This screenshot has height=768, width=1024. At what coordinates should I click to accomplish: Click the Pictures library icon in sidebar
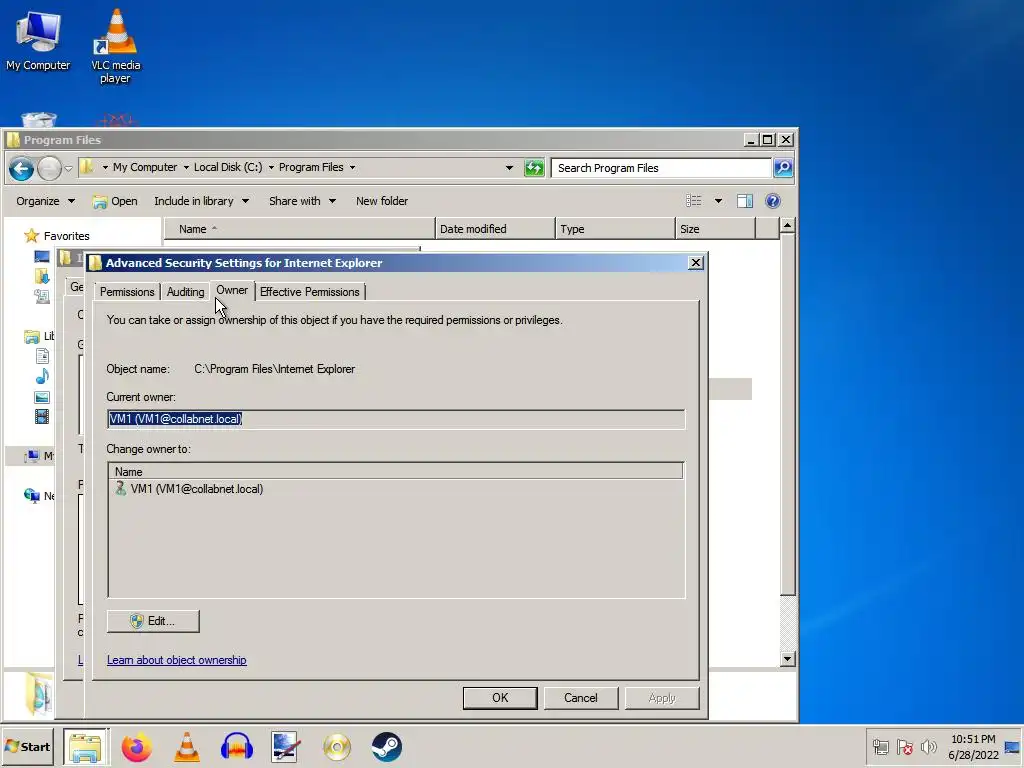pos(42,397)
